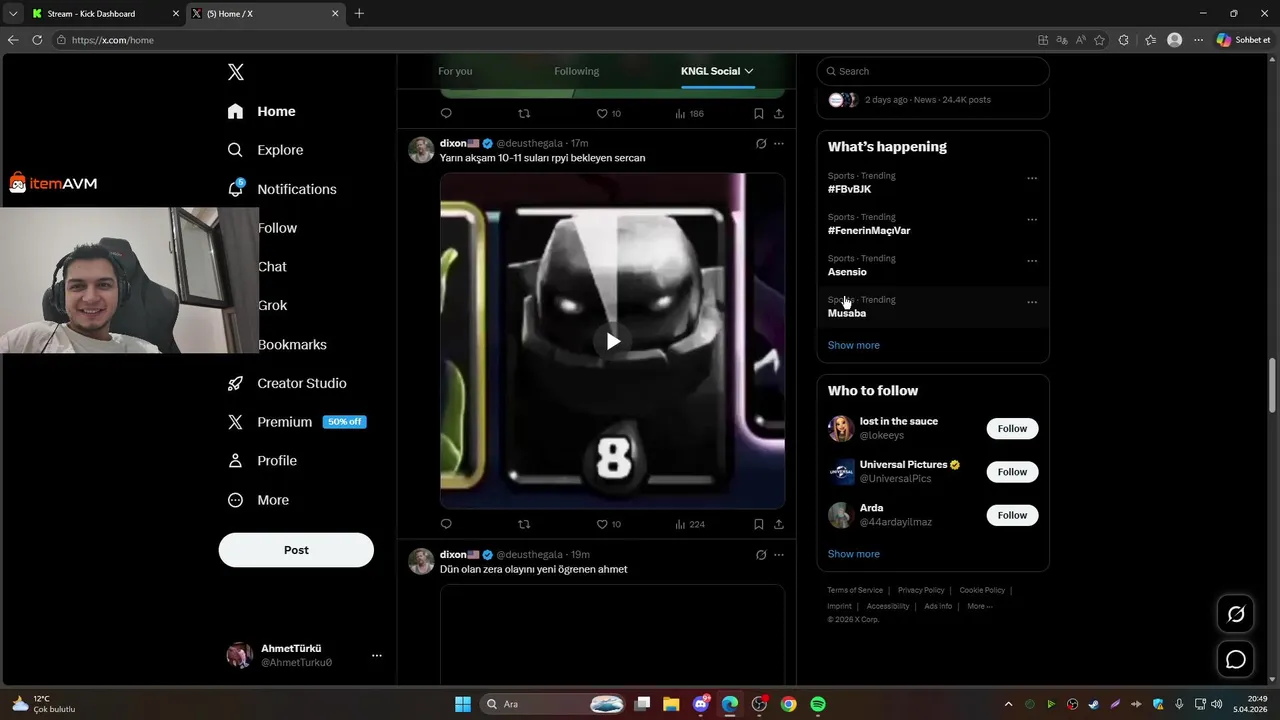Image resolution: width=1280 pixels, height=720 pixels.
Task: Open the floating Grok button
Action: [1236, 614]
